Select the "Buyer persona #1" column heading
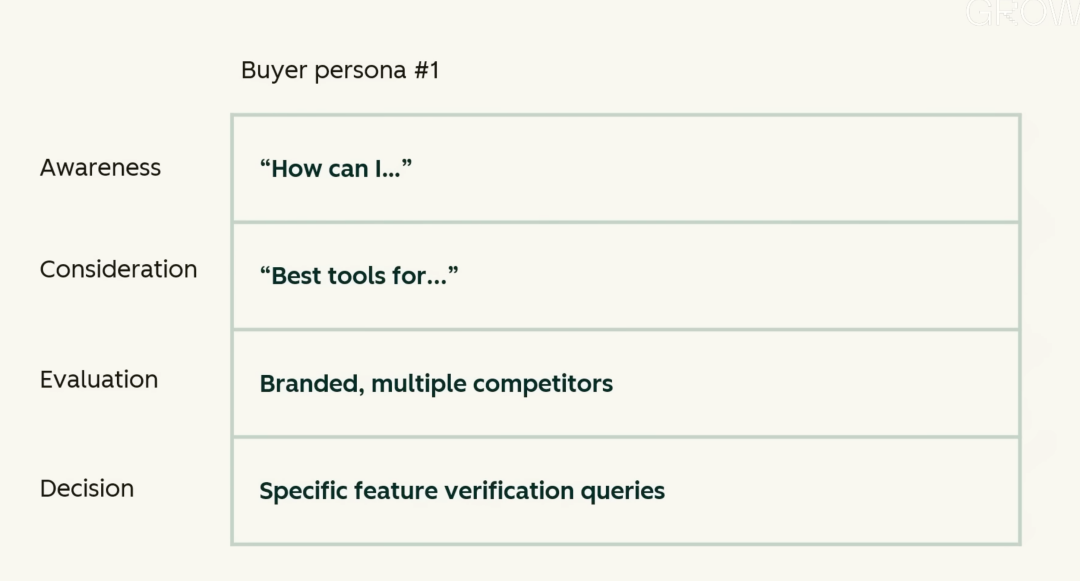The width and height of the screenshot is (1080, 581). pyautogui.click(x=340, y=71)
